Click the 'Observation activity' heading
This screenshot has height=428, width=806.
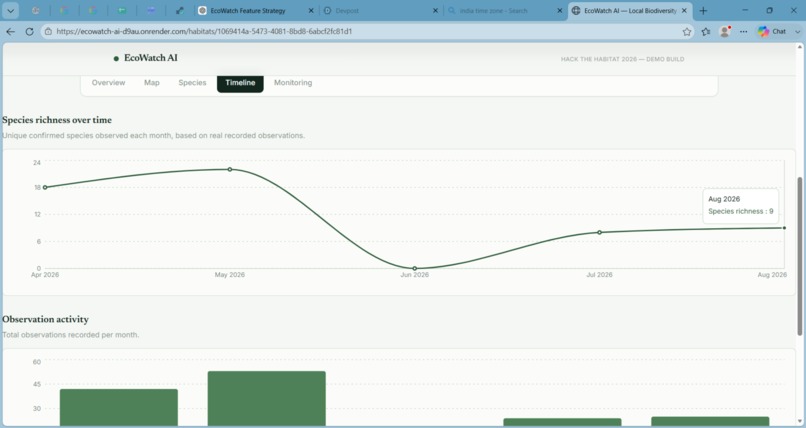[x=46, y=319]
